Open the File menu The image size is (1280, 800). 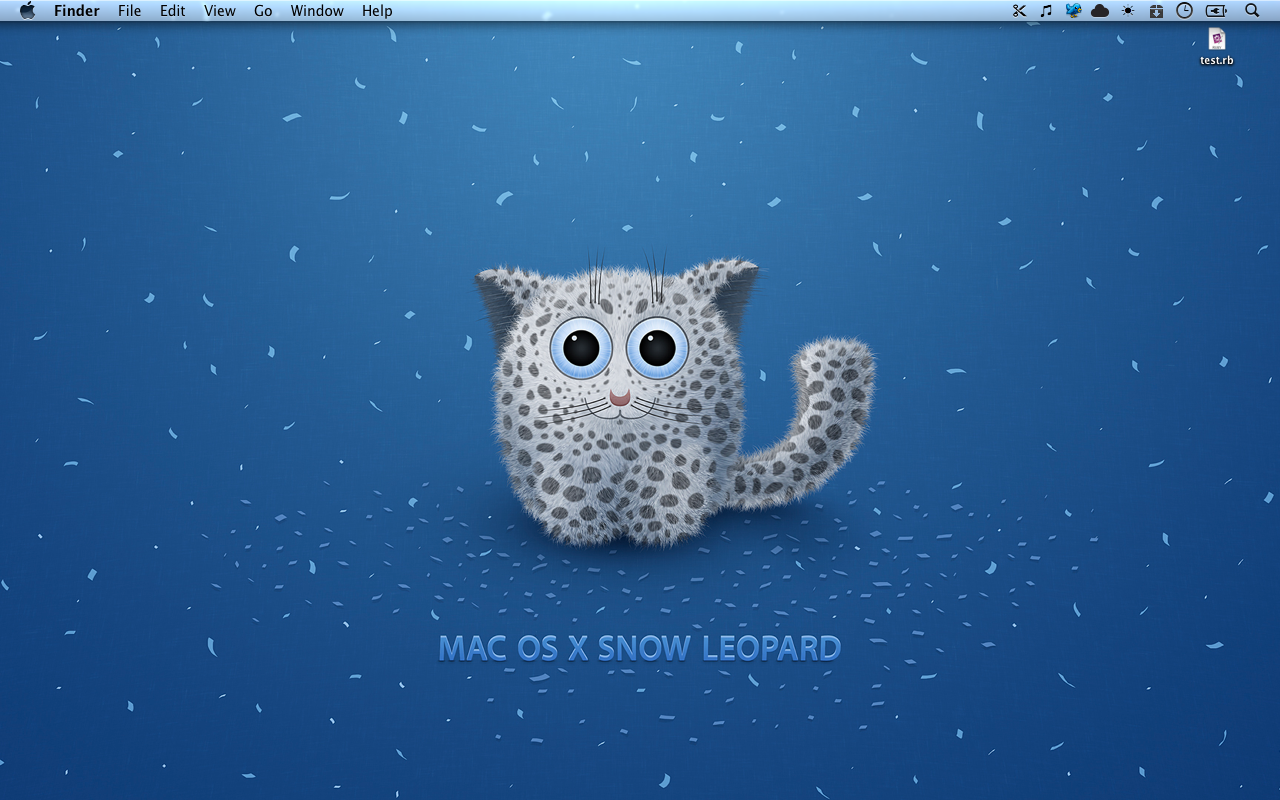pyautogui.click(x=129, y=11)
